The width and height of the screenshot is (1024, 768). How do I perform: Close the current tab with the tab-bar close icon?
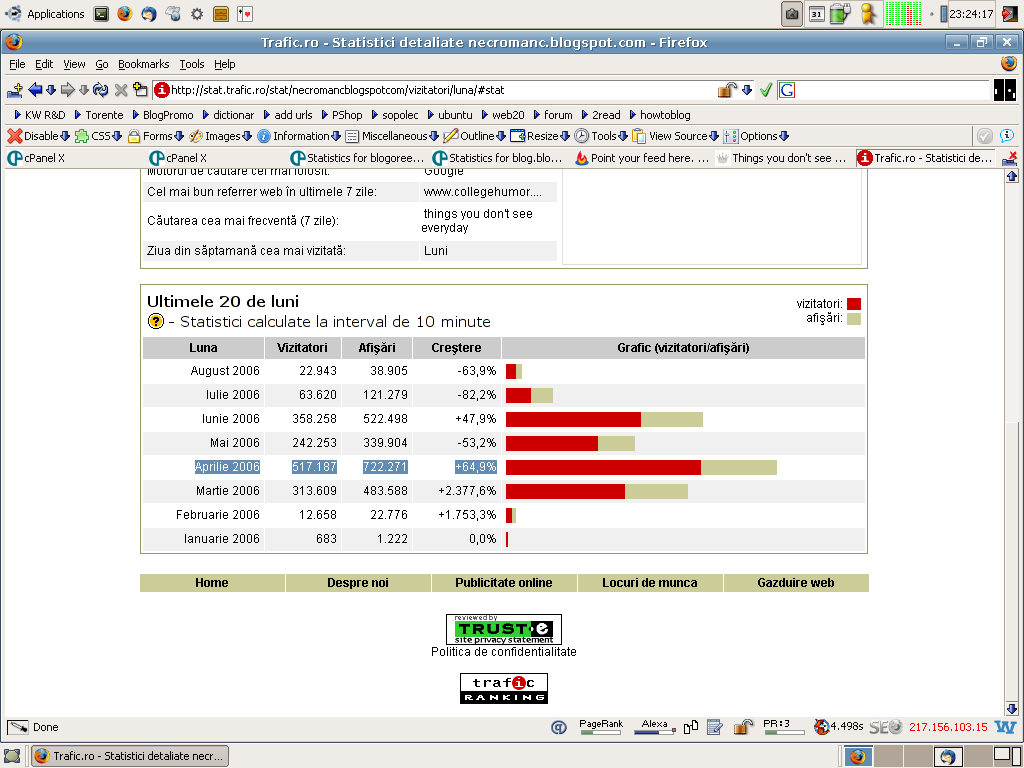click(1010, 158)
